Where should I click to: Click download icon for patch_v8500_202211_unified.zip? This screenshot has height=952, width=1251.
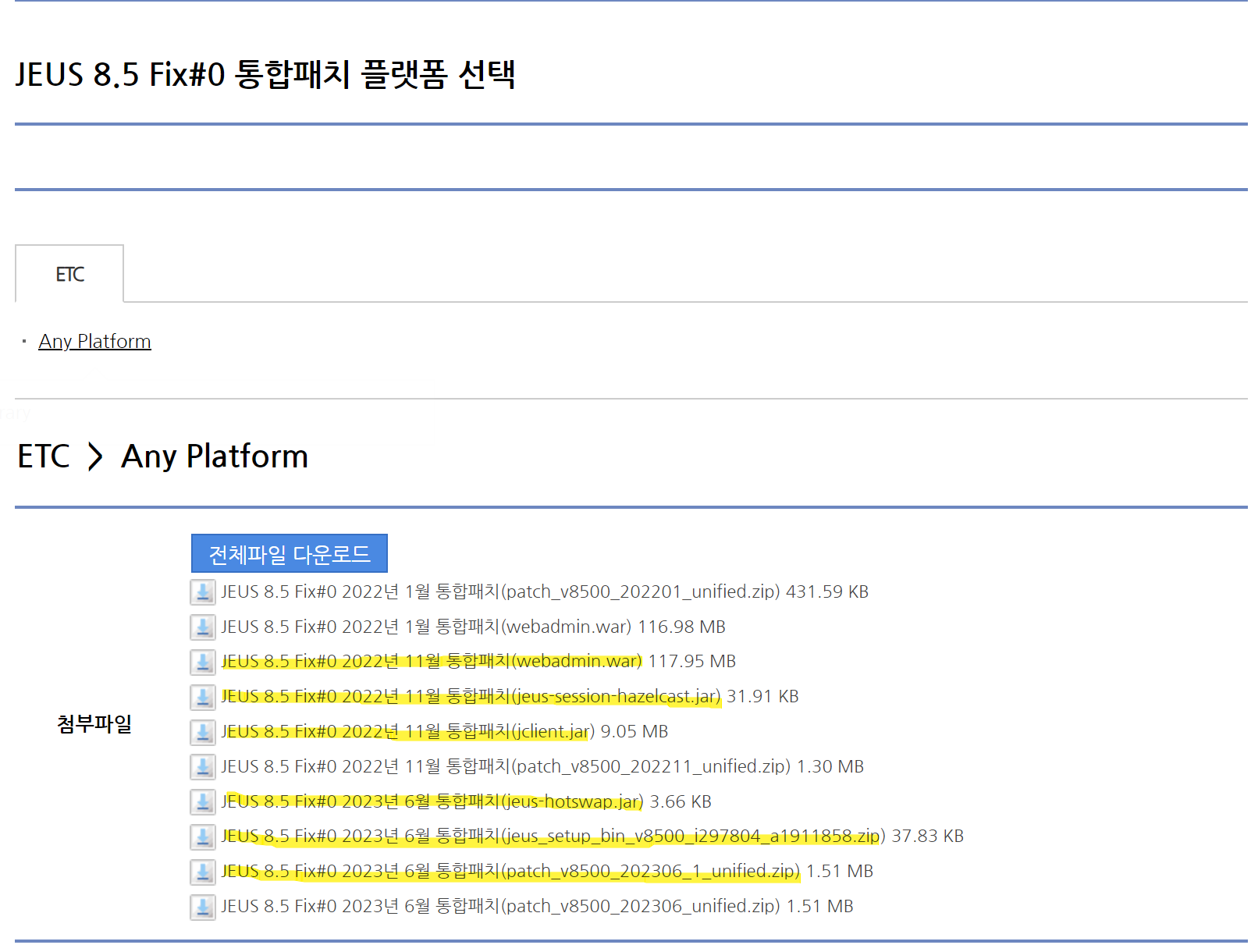[x=203, y=767]
